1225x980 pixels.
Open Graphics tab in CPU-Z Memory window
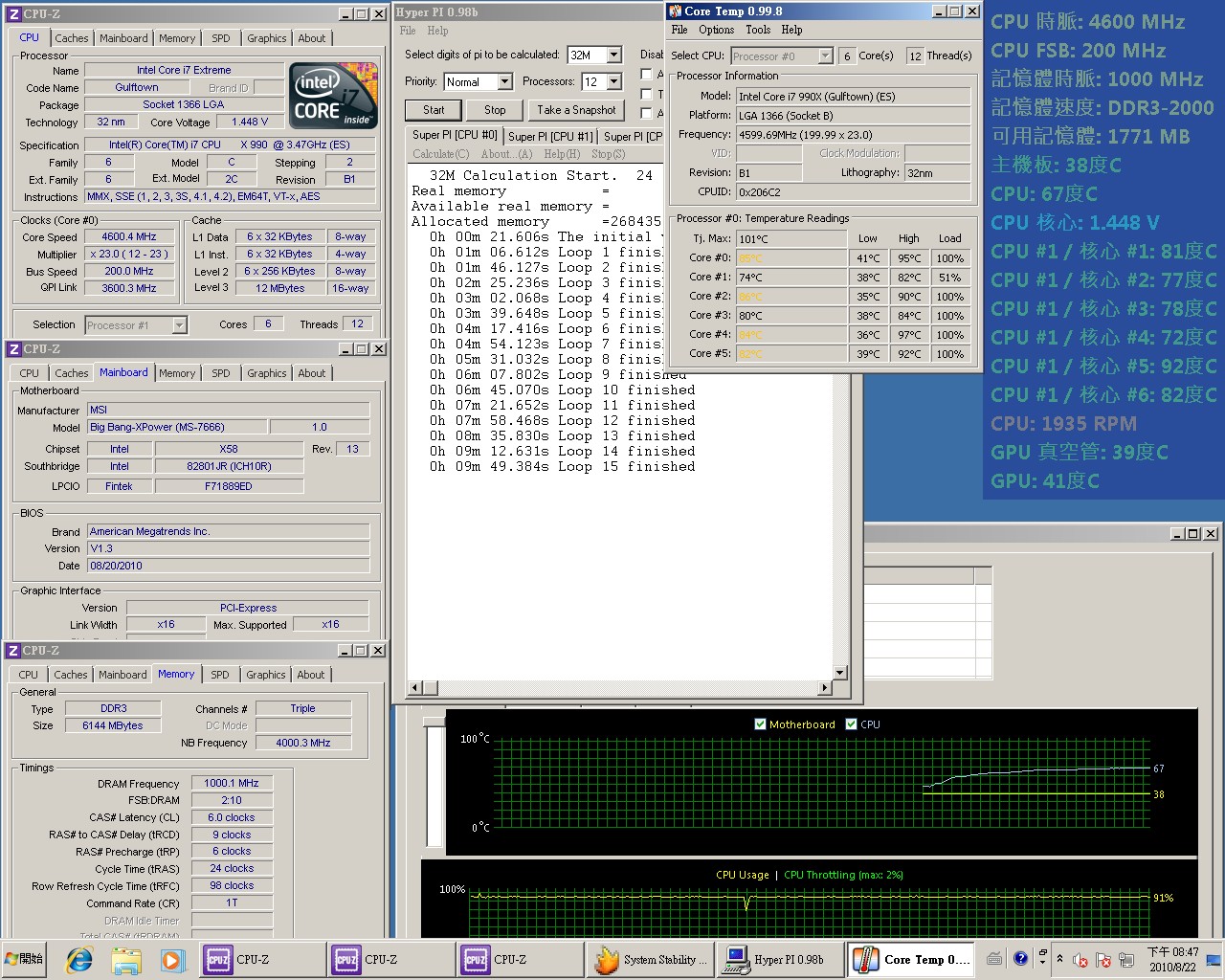click(x=266, y=675)
